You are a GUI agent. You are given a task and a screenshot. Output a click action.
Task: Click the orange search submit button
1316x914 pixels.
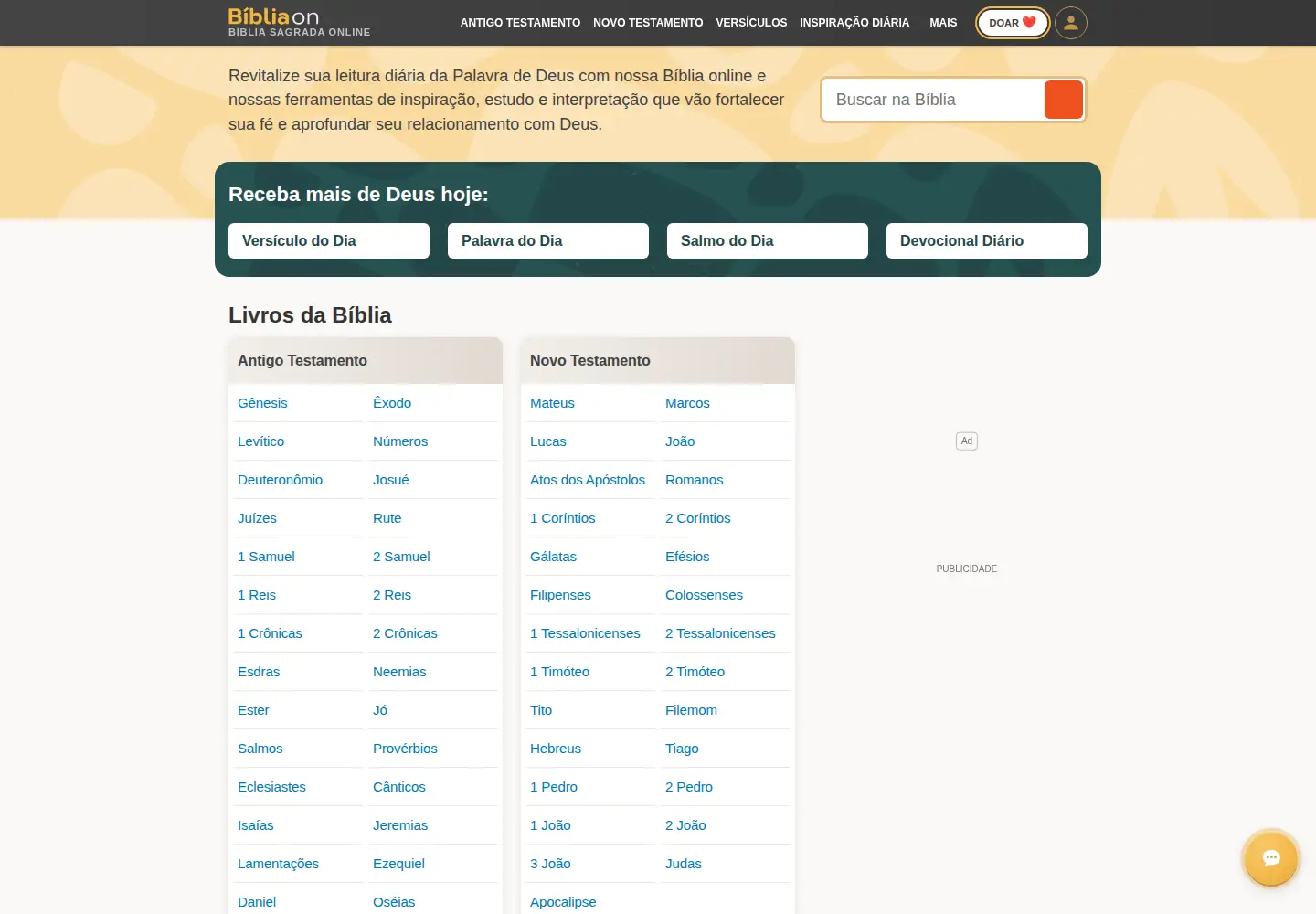tap(1064, 100)
